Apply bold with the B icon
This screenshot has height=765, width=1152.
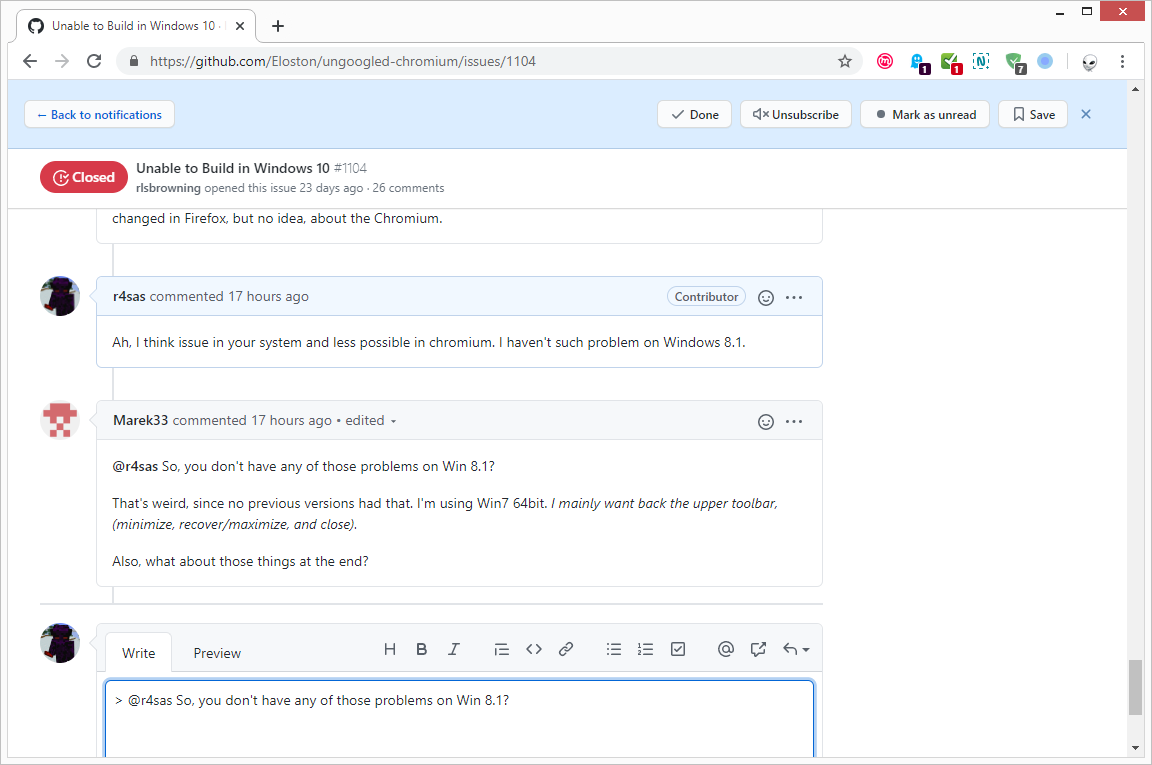click(x=422, y=649)
